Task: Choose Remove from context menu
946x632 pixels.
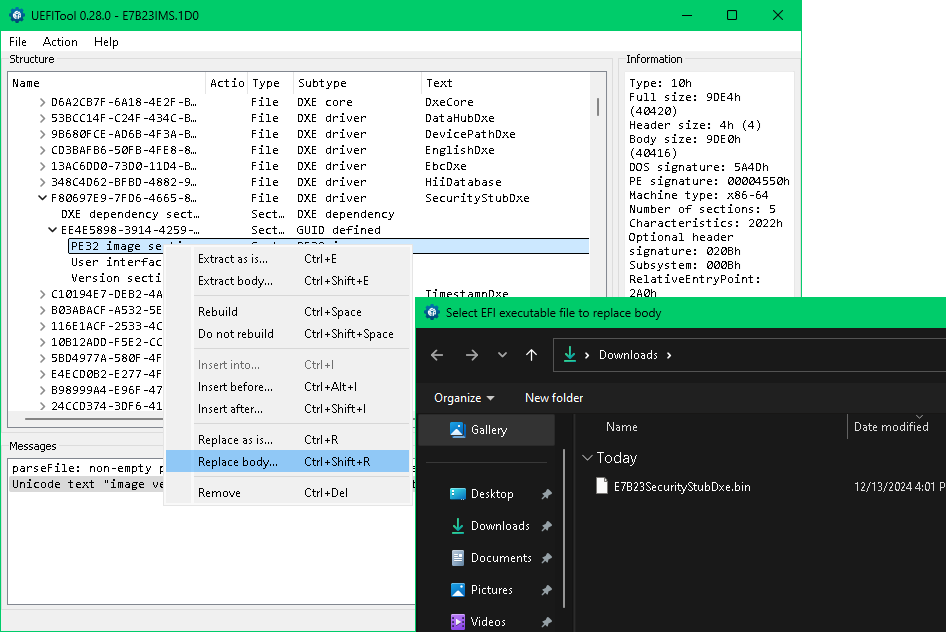Action: click(x=289, y=493)
